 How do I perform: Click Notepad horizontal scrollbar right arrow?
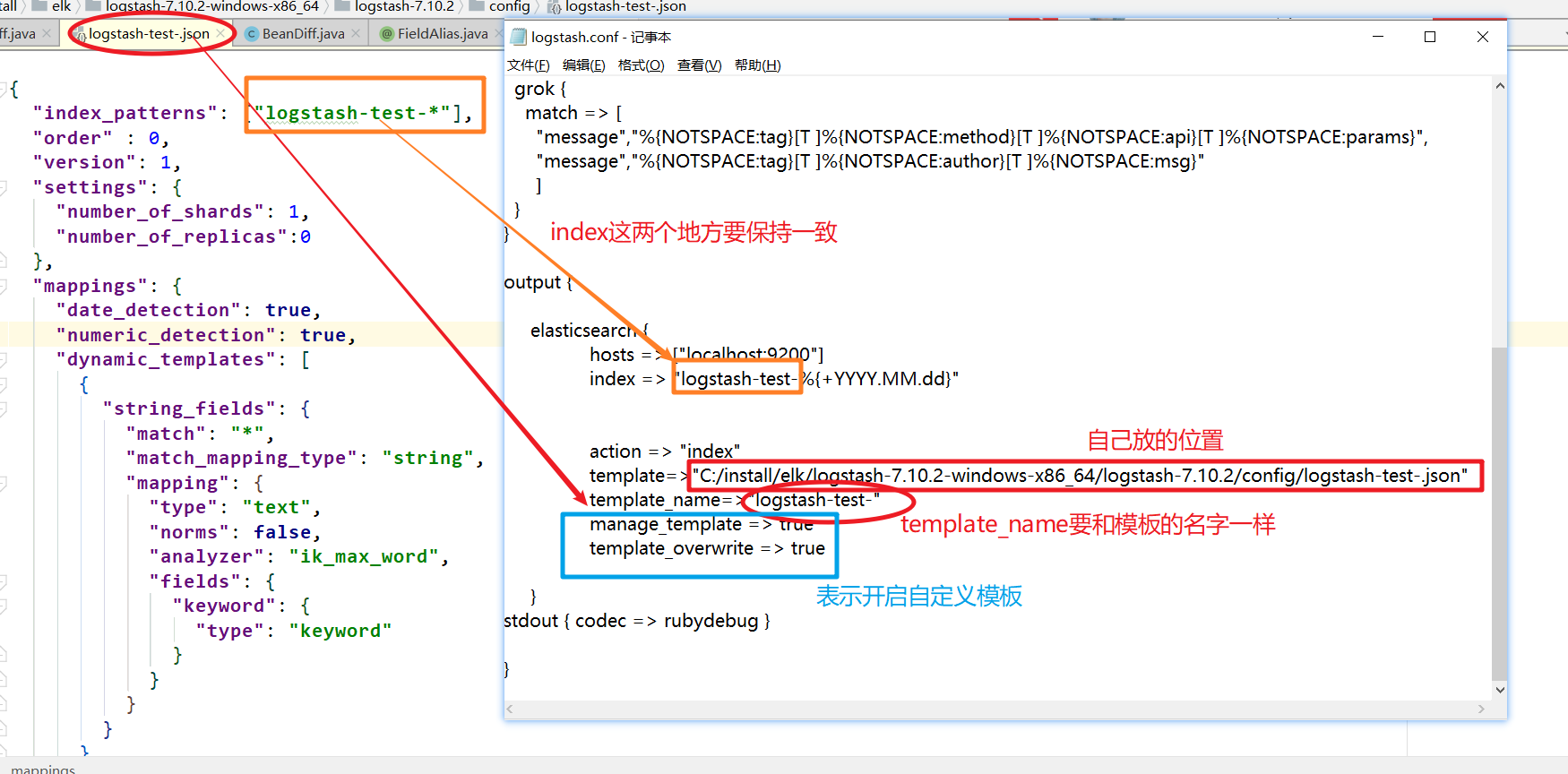pos(1481,709)
